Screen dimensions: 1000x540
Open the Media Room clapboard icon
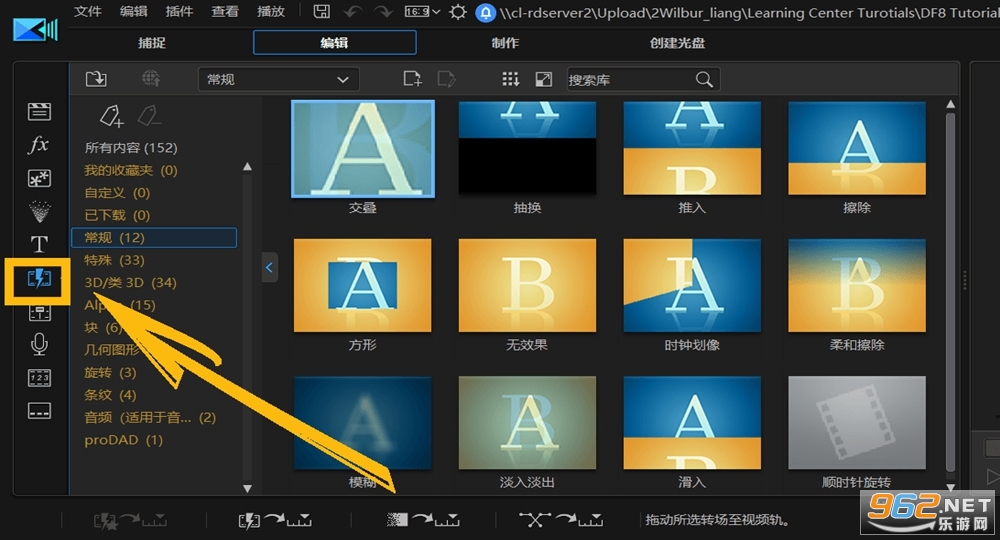[x=39, y=112]
